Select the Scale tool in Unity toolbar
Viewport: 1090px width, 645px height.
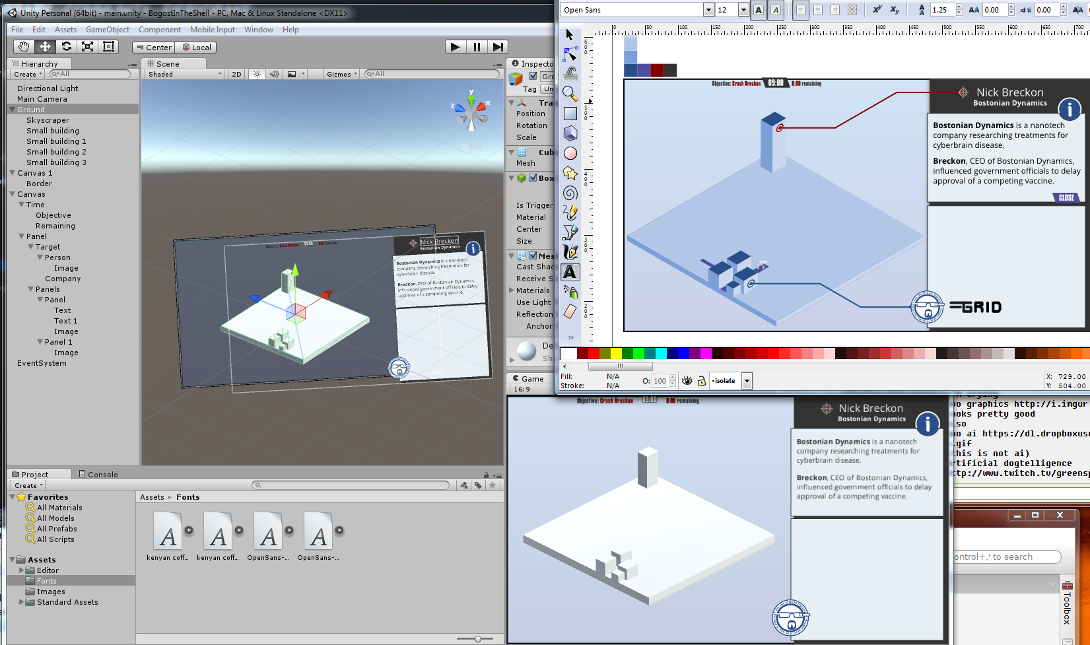click(x=88, y=47)
